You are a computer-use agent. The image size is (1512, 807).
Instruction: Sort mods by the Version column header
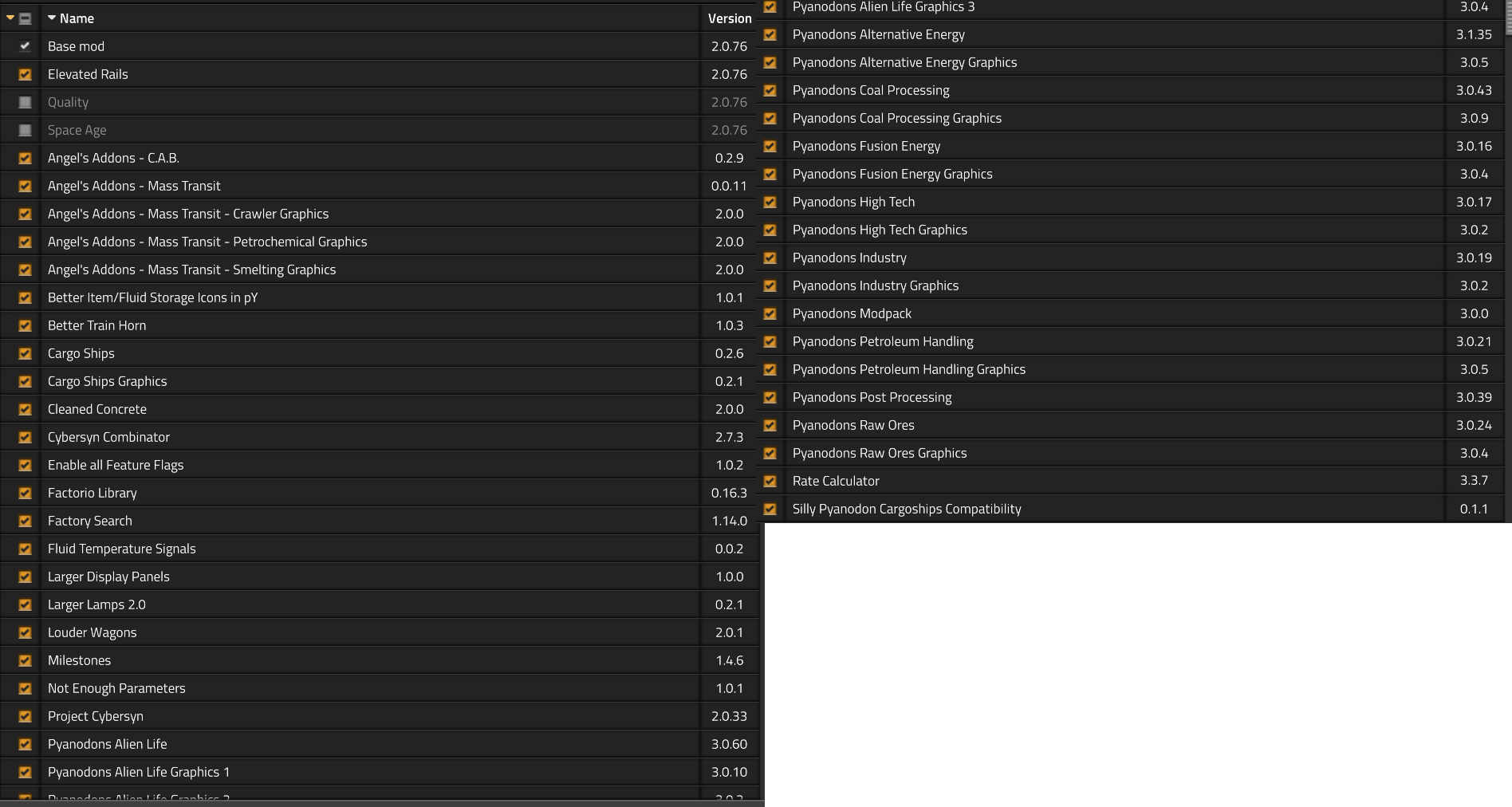(x=729, y=18)
